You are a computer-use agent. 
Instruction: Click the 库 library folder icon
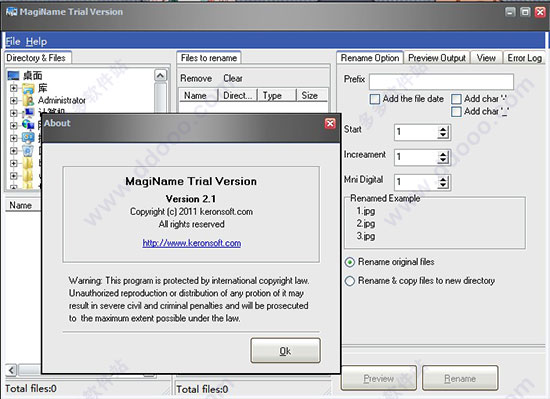tap(28, 88)
